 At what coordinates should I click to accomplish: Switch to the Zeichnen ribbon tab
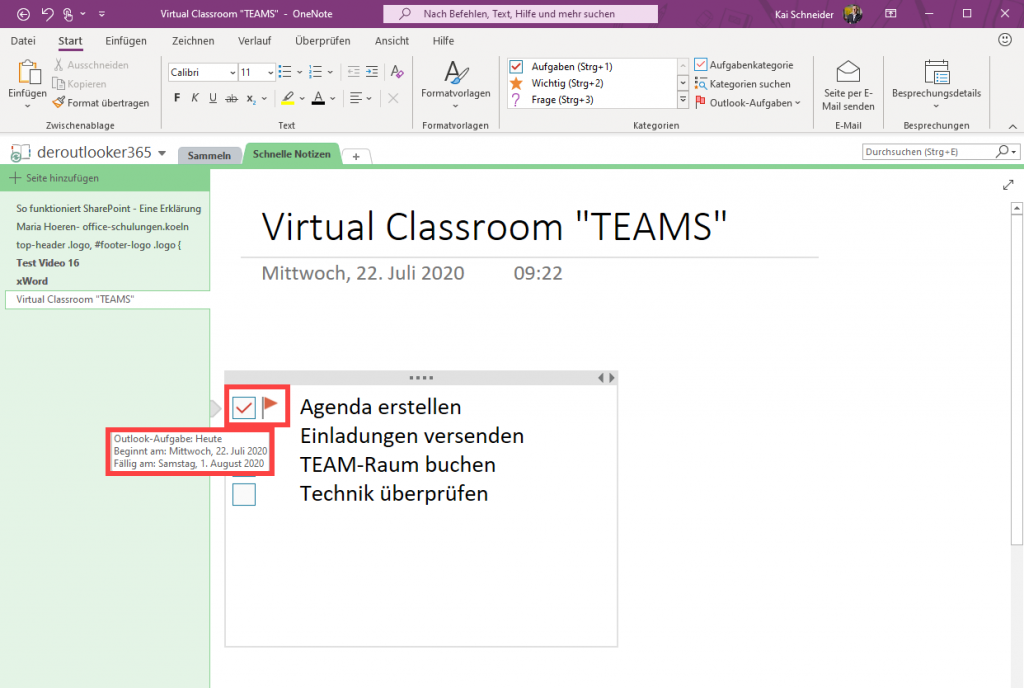(193, 40)
